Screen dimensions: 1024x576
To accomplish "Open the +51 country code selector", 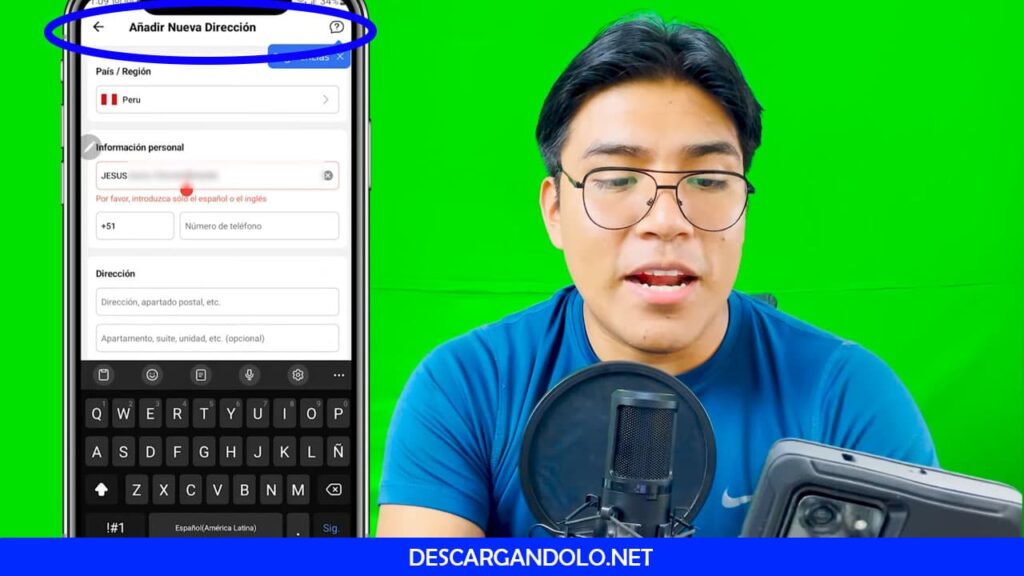I will tap(135, 226).
